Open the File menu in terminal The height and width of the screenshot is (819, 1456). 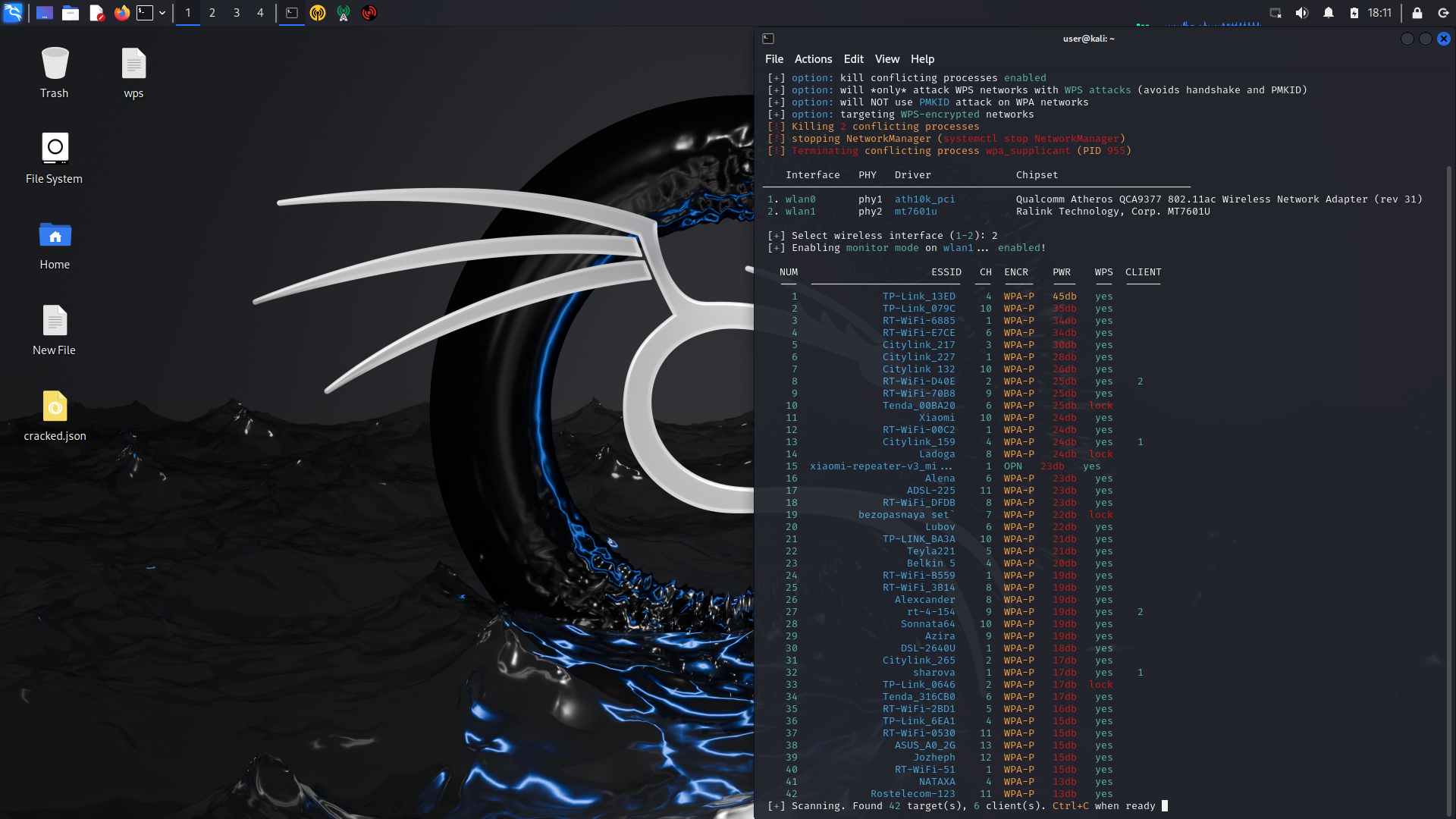point(773,59)
